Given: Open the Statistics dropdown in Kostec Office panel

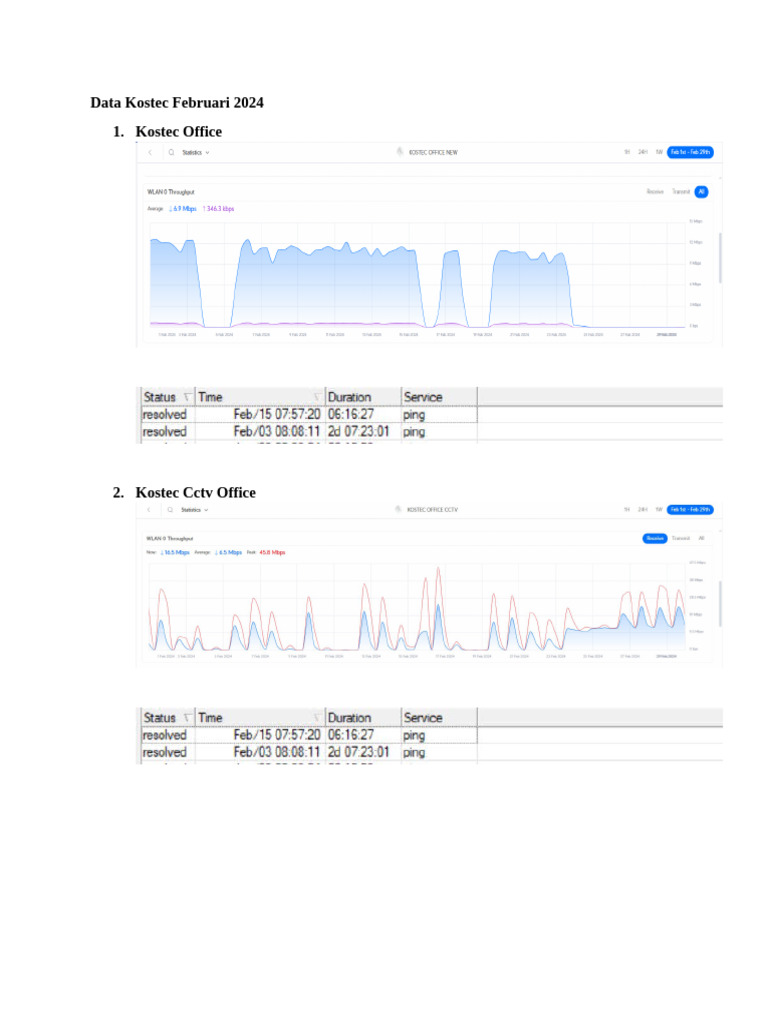Looking at the screenshot, I should coord(196,152).
